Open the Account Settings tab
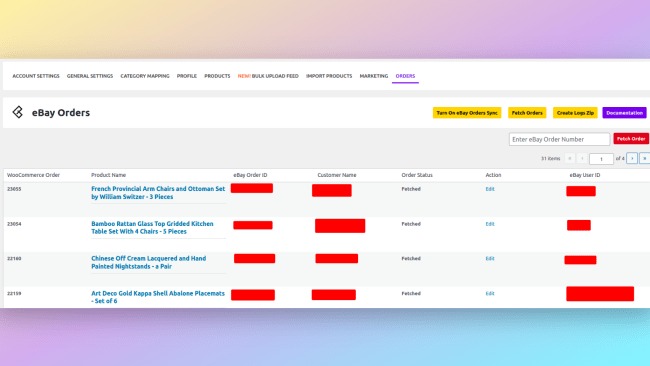This screenshot has width=650, height=366. [36, 76]
